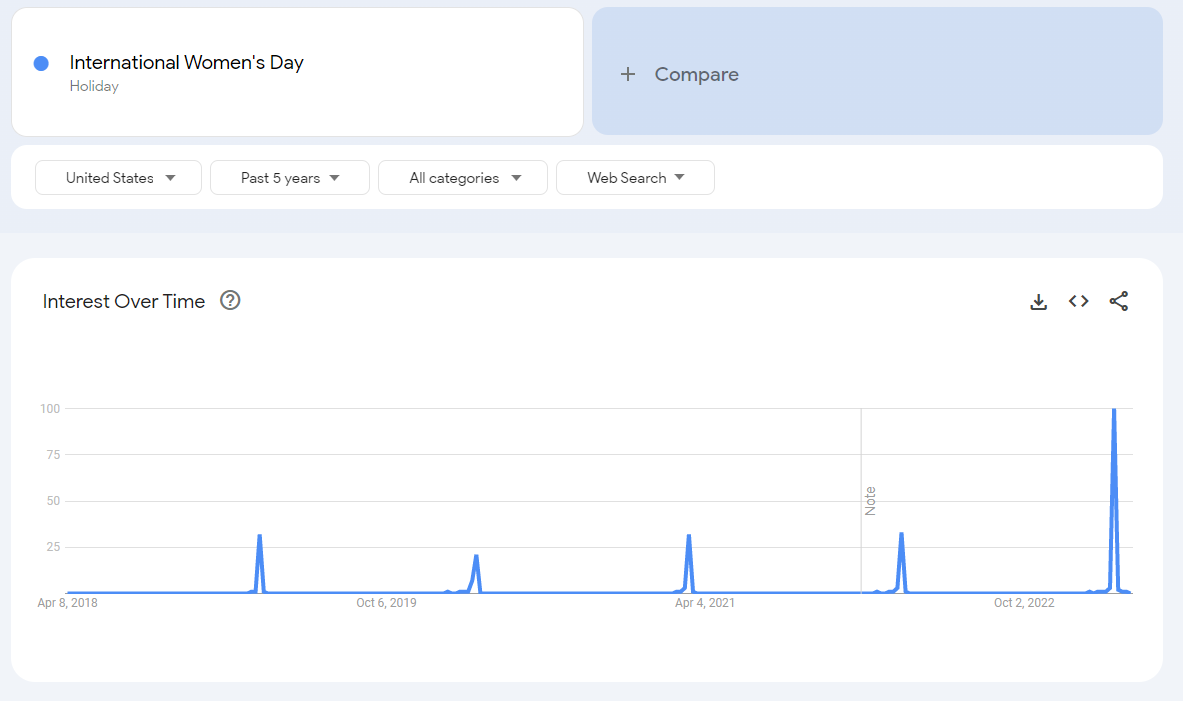
Task: Click the International Women's Day search term card
Action: [x=186, y=62]
